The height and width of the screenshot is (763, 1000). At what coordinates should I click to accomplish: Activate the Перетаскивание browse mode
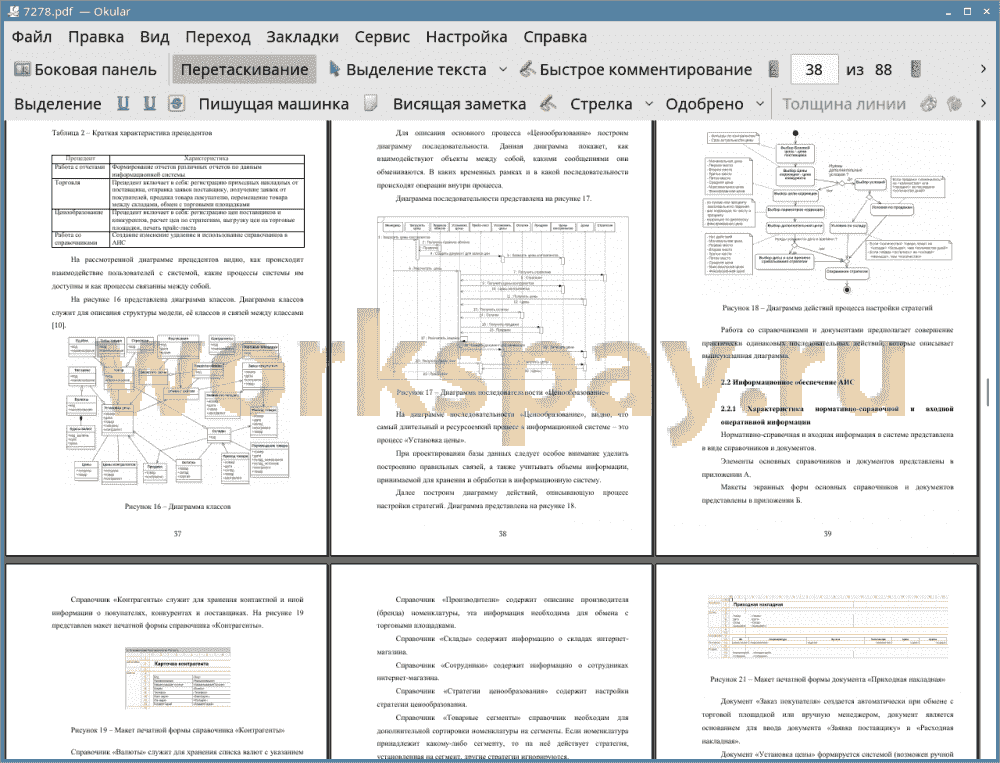(244, 70)
